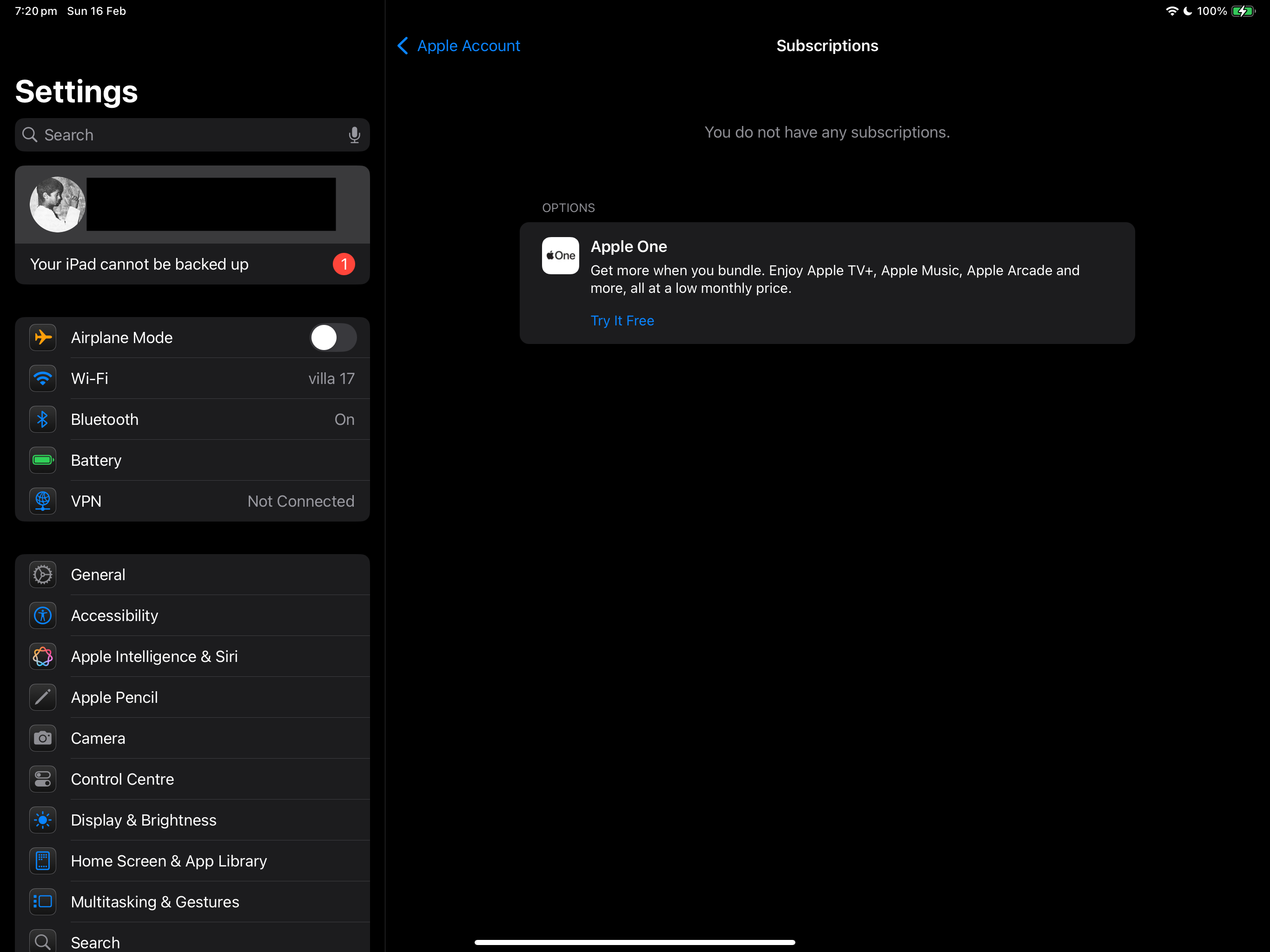Tap the Apple Pencil icon
Viewport: 1270px width, 952px height.
click(42, 697)
